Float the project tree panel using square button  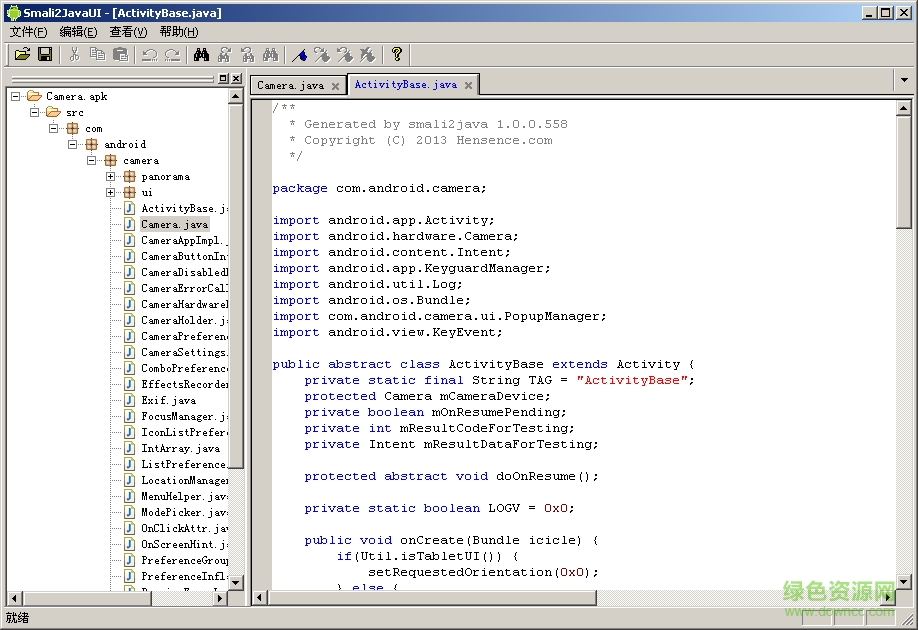223,78
